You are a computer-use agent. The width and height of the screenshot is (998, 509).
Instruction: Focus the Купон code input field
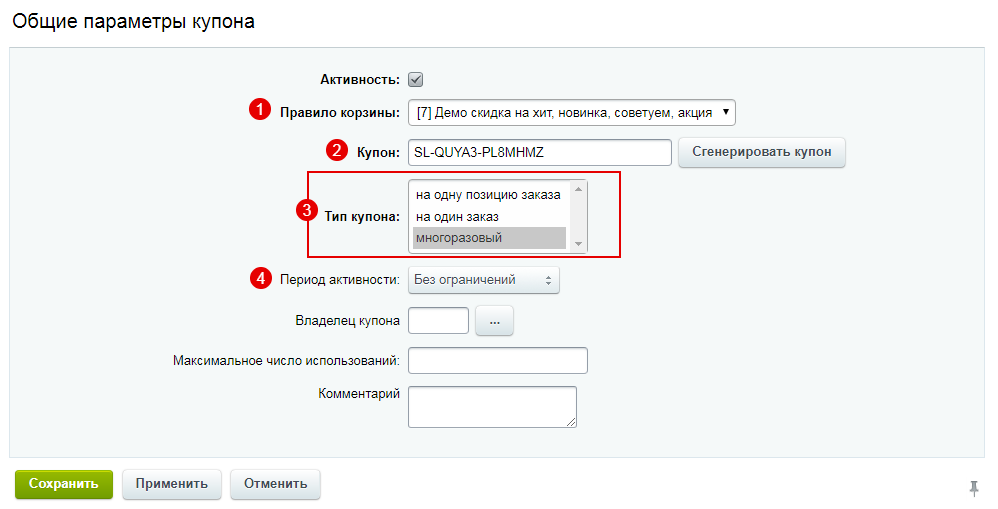(x=540, y=153)
